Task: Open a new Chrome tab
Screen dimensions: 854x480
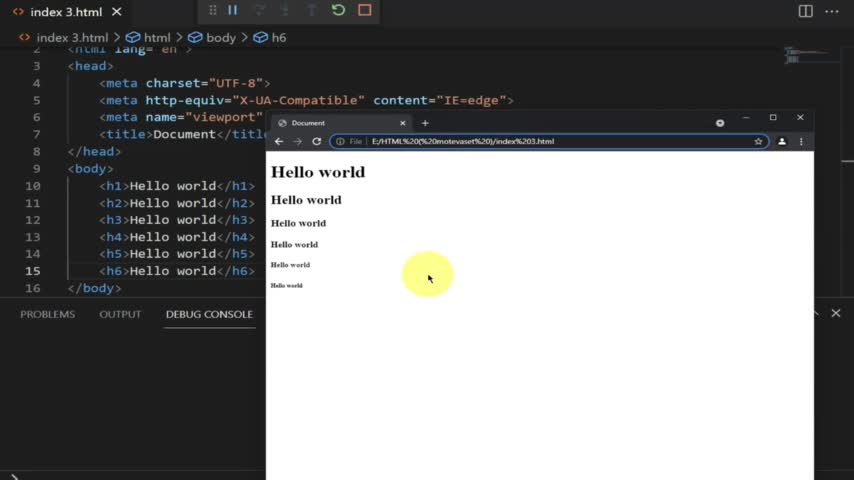Action: pyautogui.click(x=425, y=123)
